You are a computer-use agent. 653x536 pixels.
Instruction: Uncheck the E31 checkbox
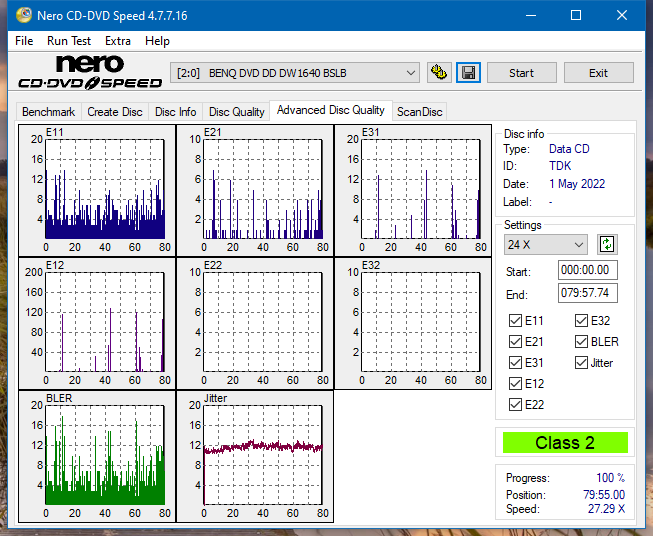pyautogui.click(x=515, y=362)
